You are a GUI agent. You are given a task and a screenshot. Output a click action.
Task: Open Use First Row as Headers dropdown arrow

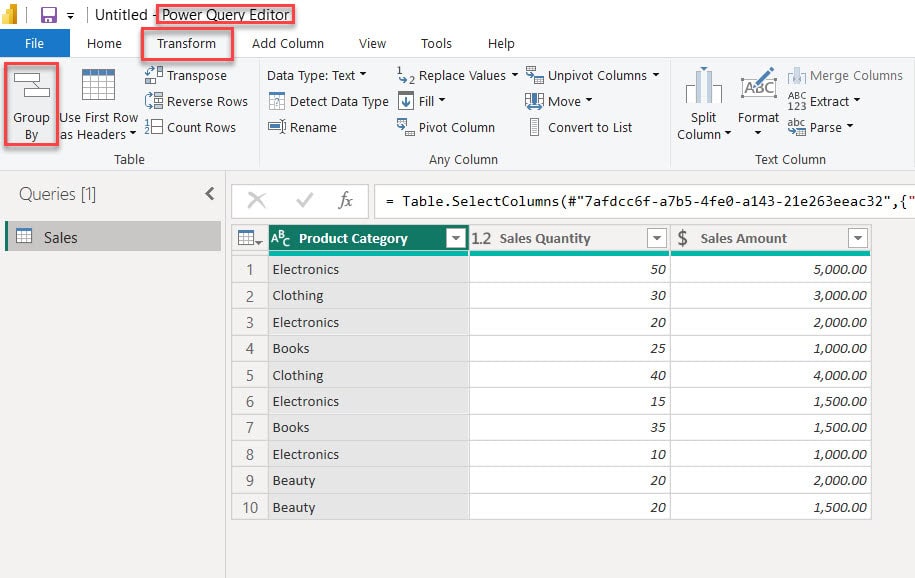[x=133, y=134]
